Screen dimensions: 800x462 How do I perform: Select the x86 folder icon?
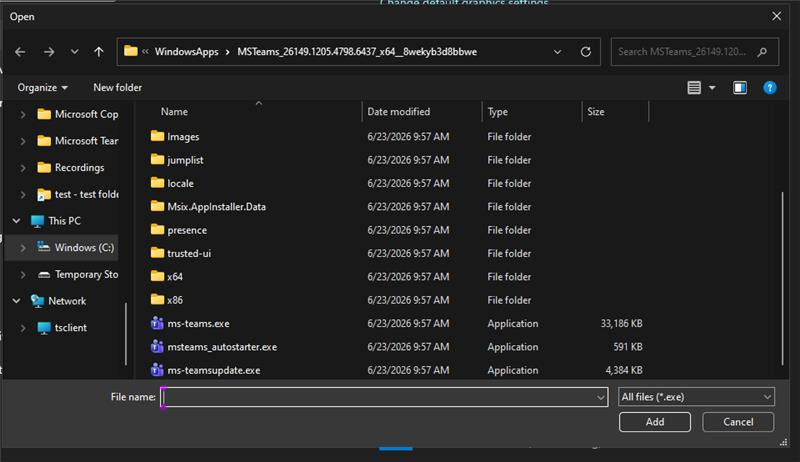157,299
